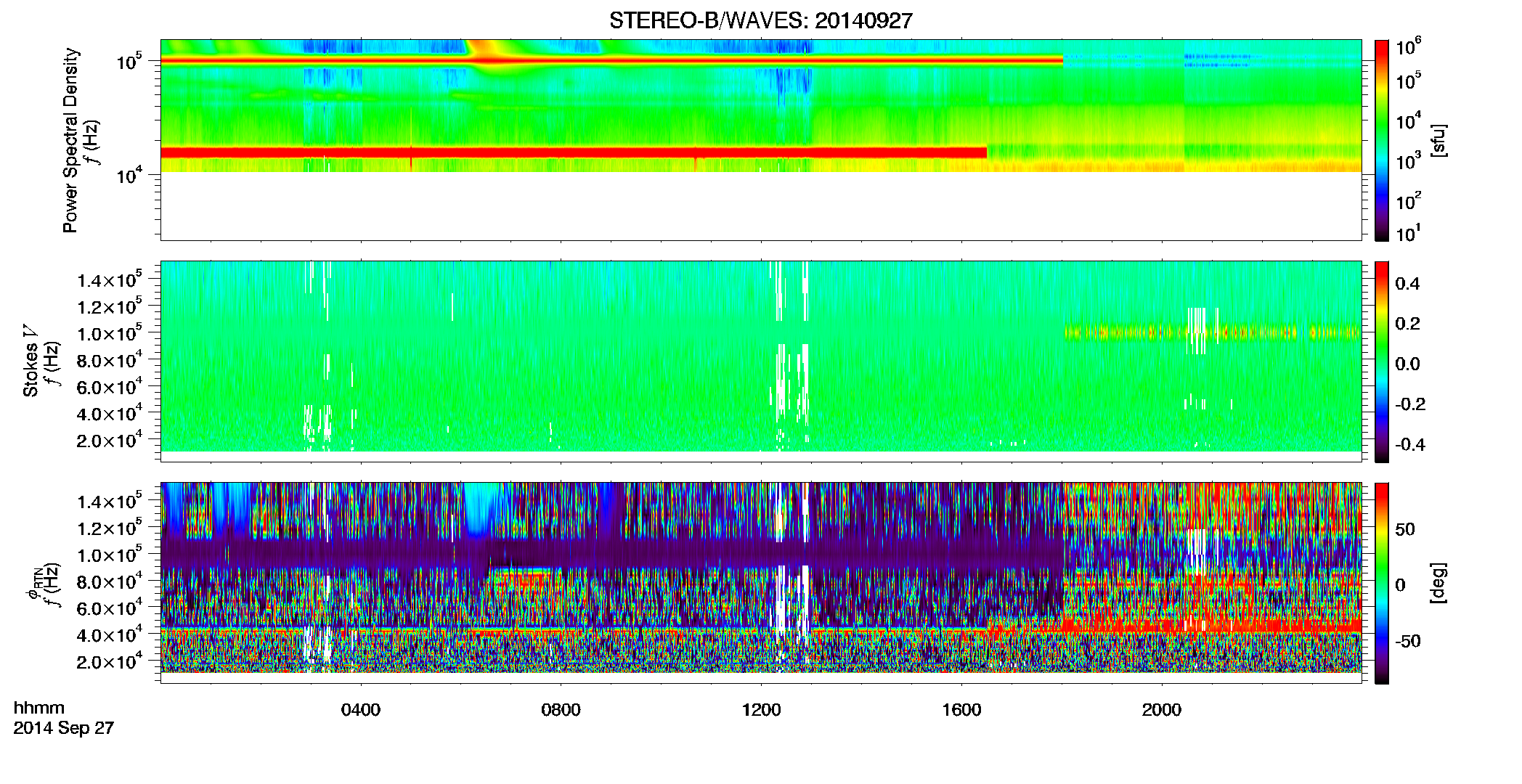Select the 2.0×10^4 tick on φRTN panel
This screenshot has width=1522, height=784.
pos(110,661)
